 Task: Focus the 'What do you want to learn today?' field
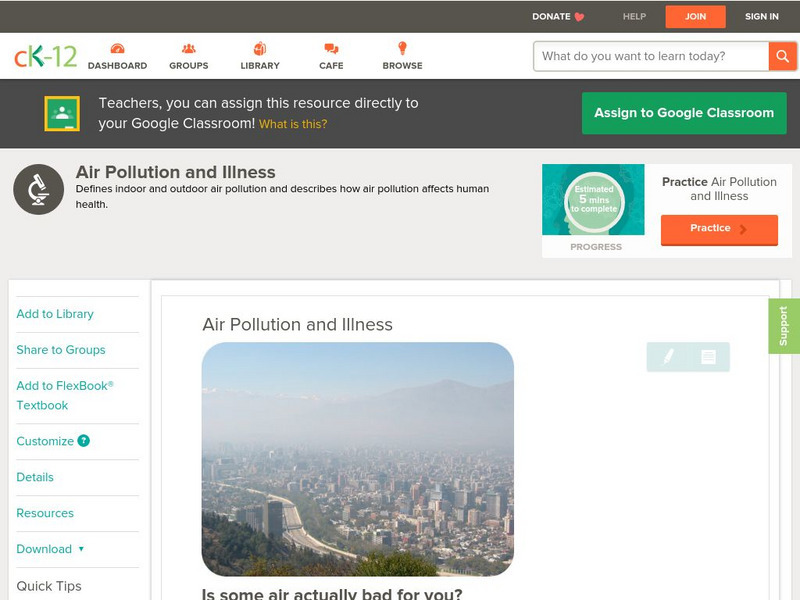[651, 56]
